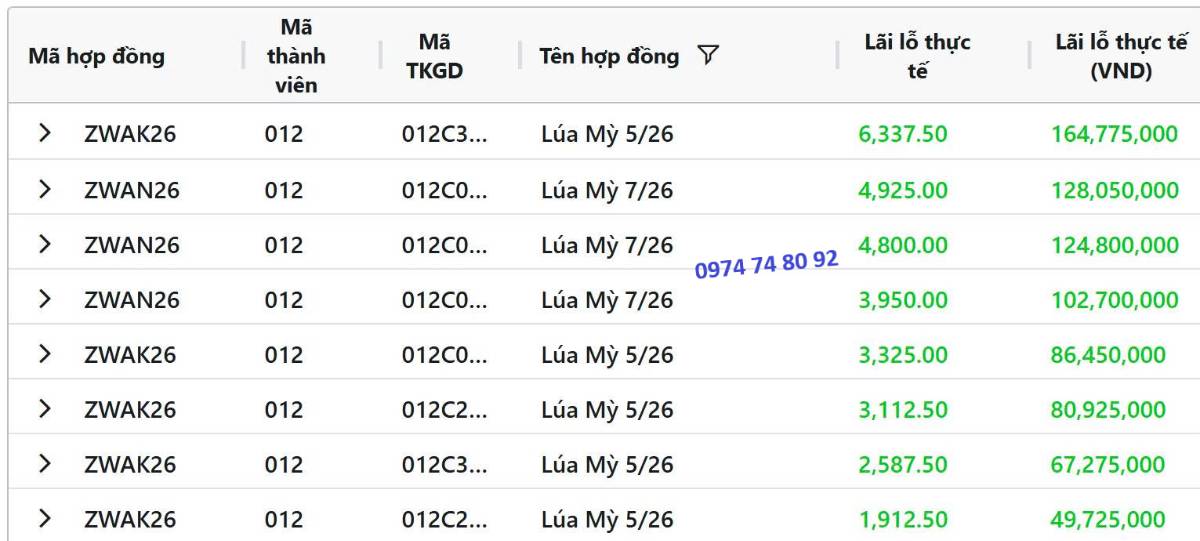Click 012C2... in the 3,112.50 row
Image resolution: width=1200 pixels, height=541 pixels.
445,410
